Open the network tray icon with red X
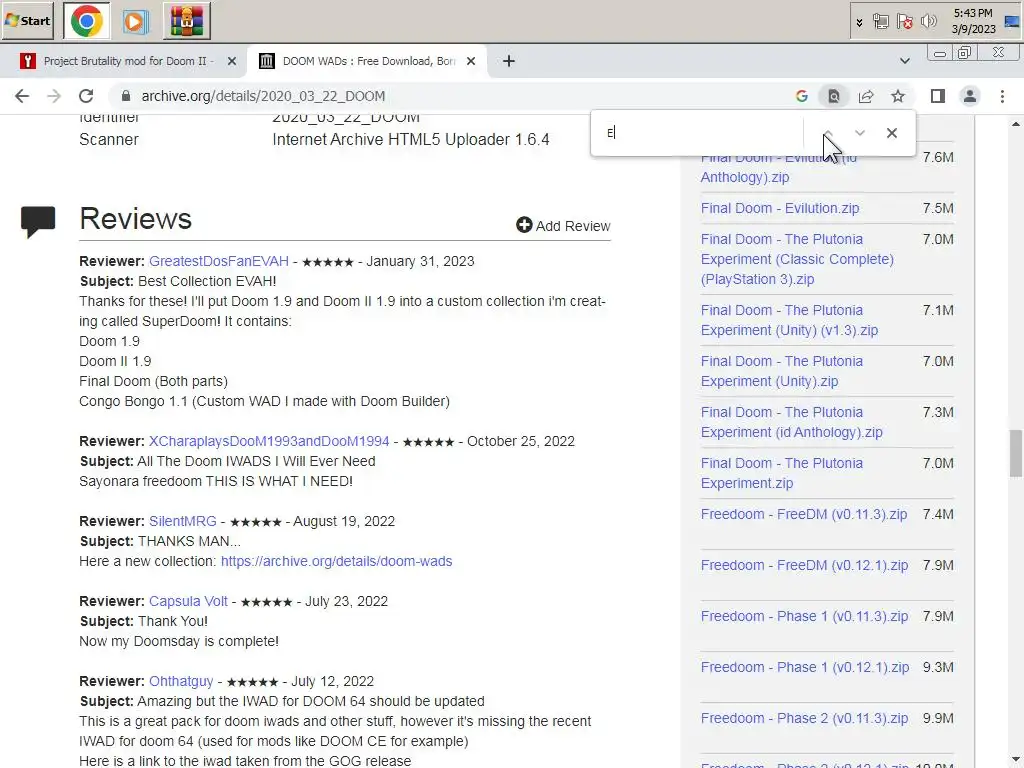Screen dimensions: 1024x768 tap(904, 22)
